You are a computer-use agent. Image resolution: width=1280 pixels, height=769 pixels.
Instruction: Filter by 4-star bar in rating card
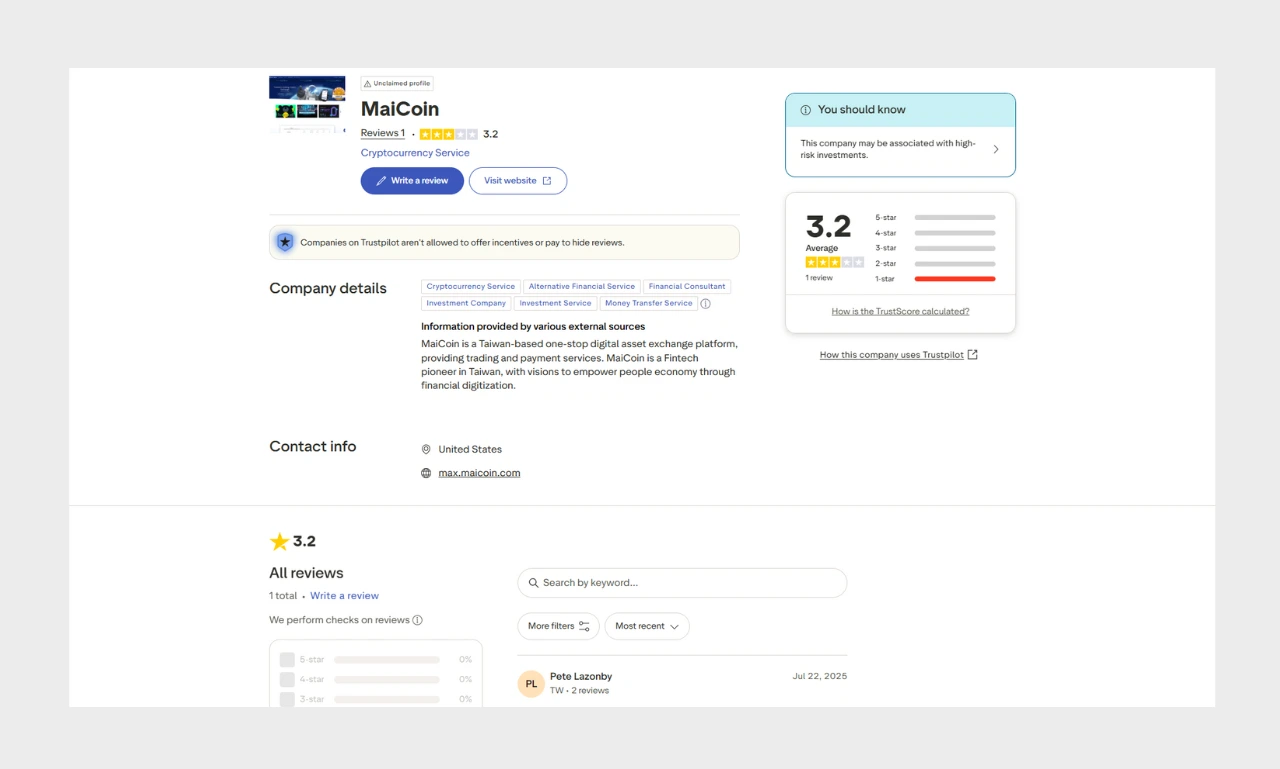955,233
